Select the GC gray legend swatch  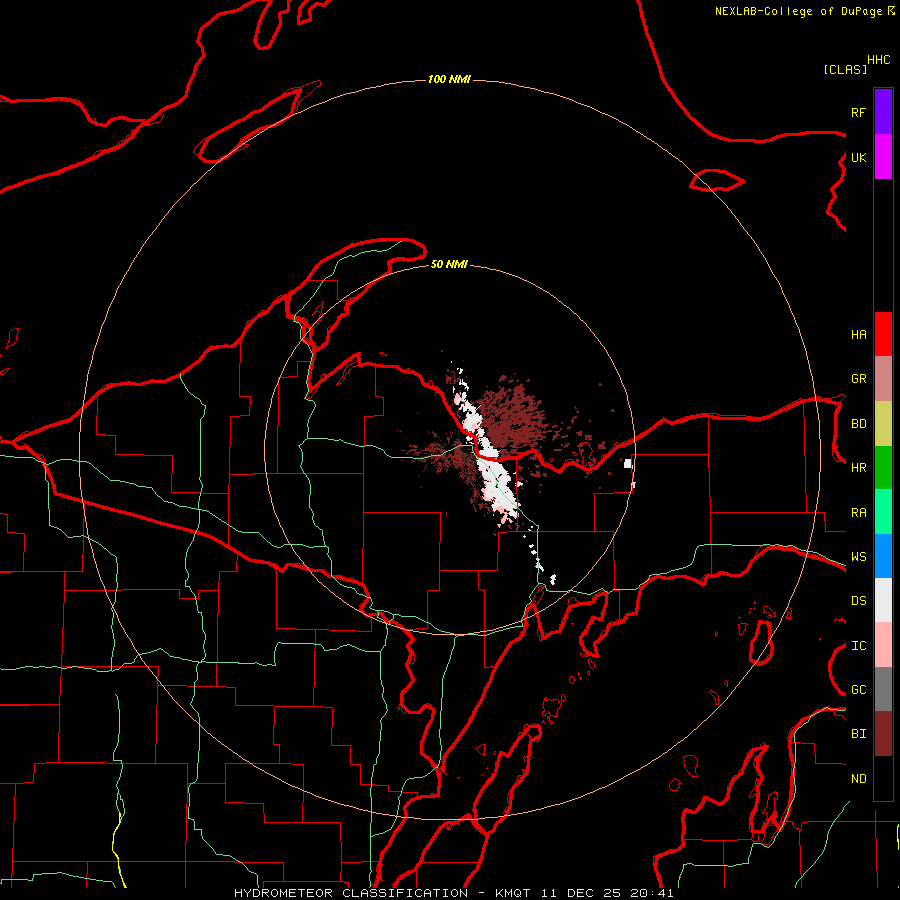(x=883, y=689)
